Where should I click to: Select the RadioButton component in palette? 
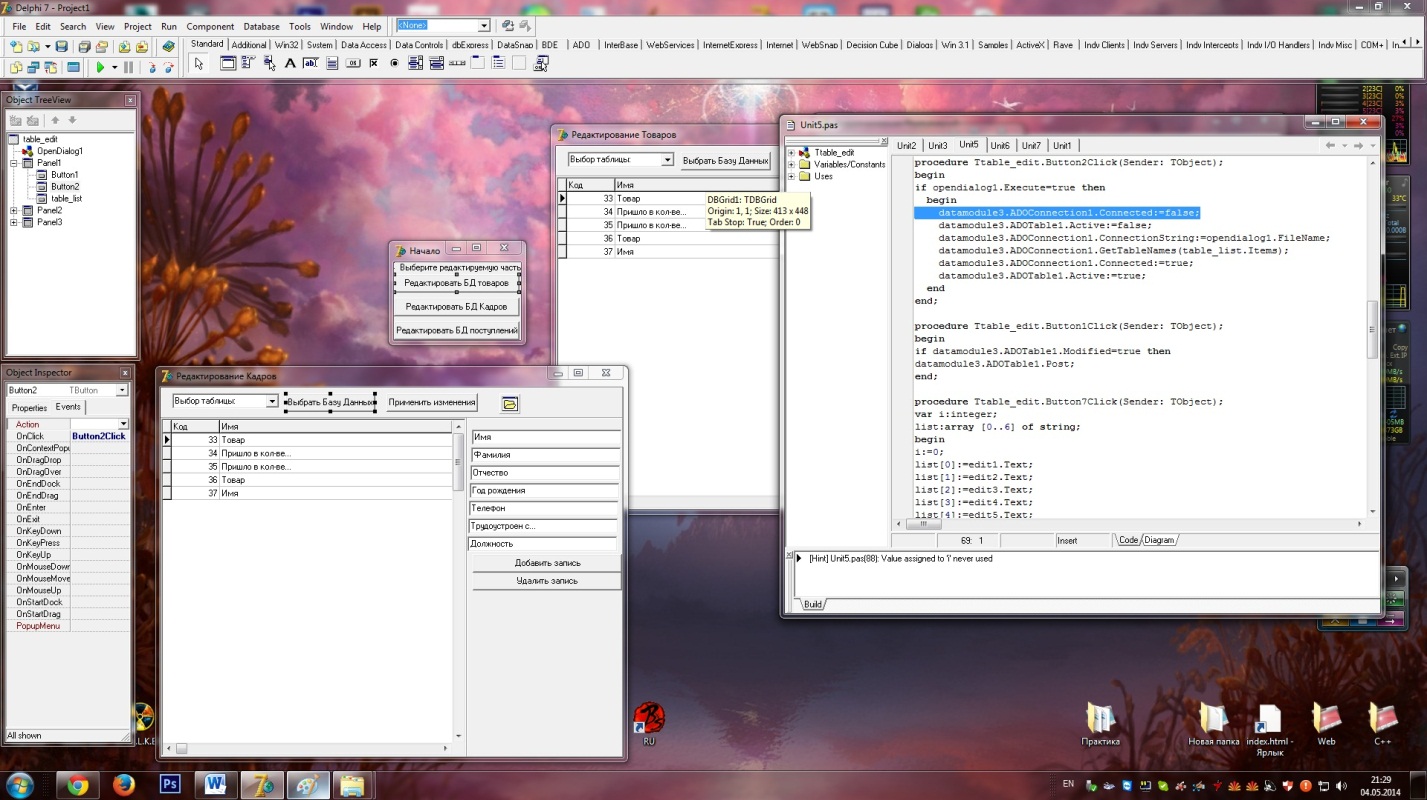(395, 63)
